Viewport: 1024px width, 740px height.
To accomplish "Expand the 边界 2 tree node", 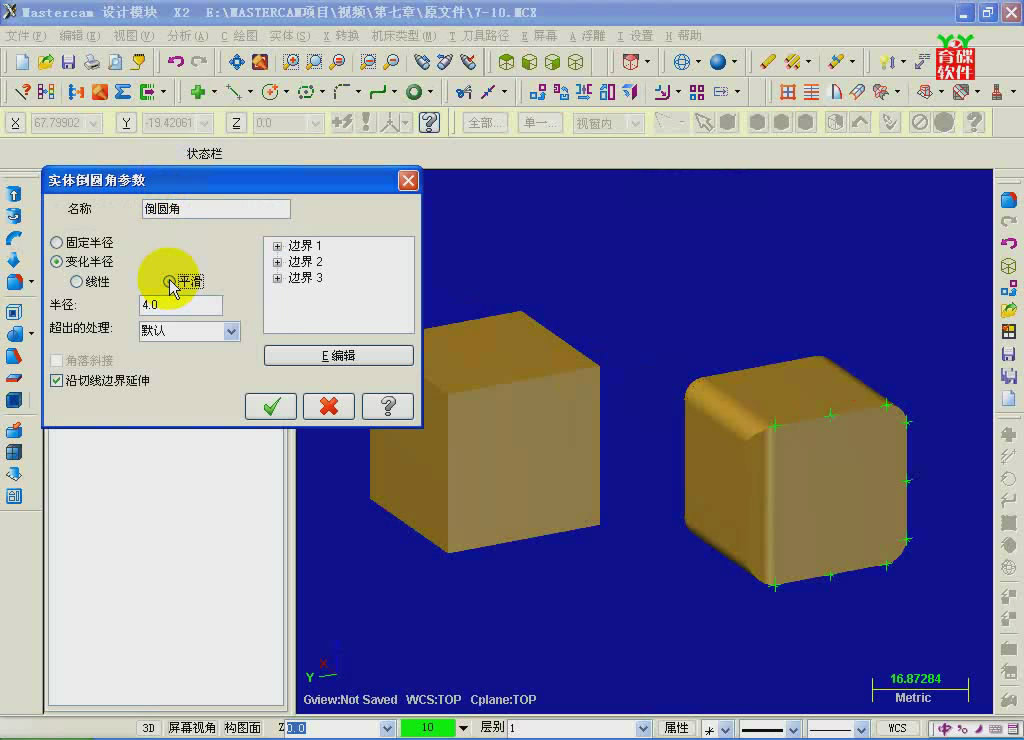I will coord(277,262).
